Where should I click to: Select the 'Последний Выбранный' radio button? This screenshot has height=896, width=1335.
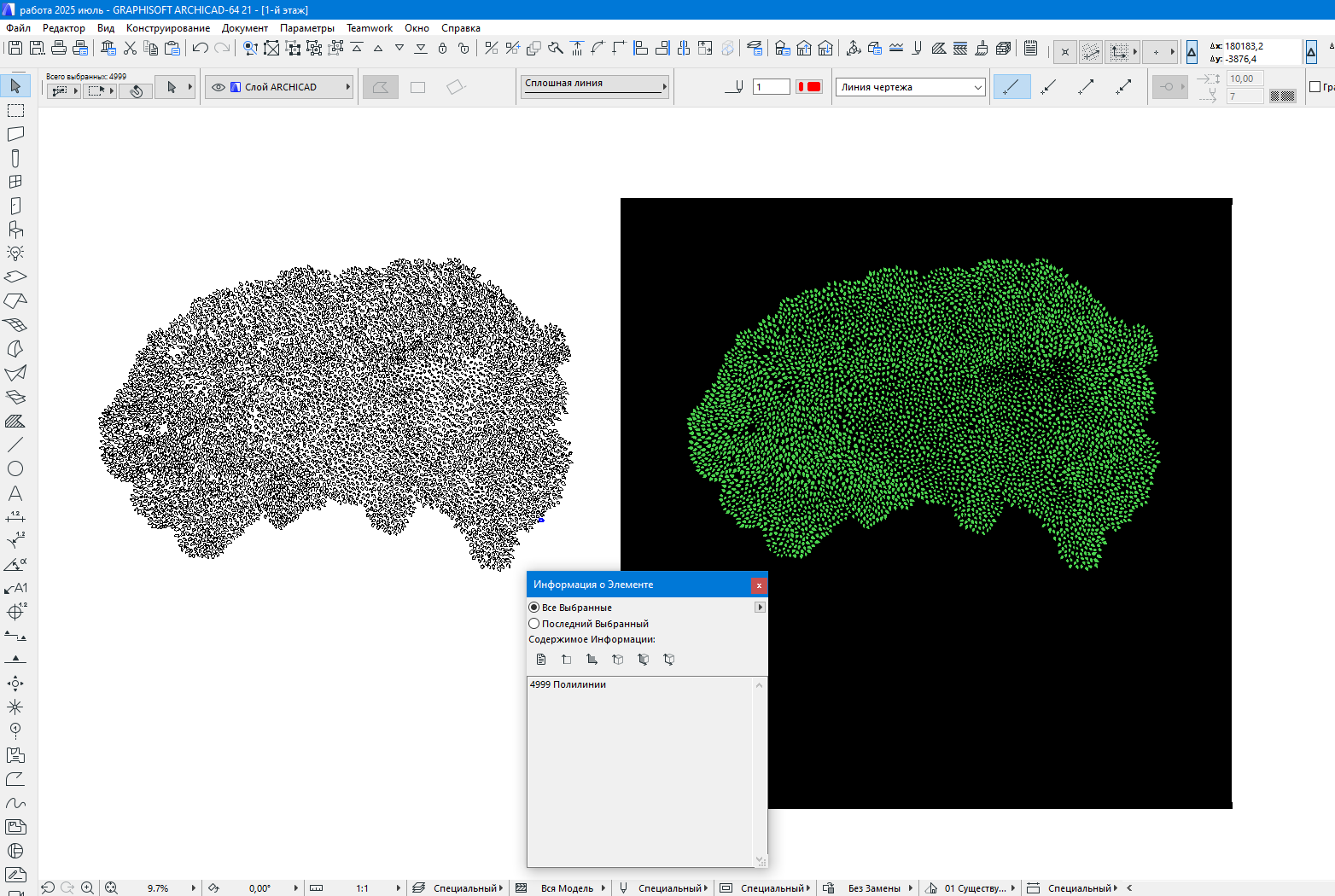tap(534, 624)
